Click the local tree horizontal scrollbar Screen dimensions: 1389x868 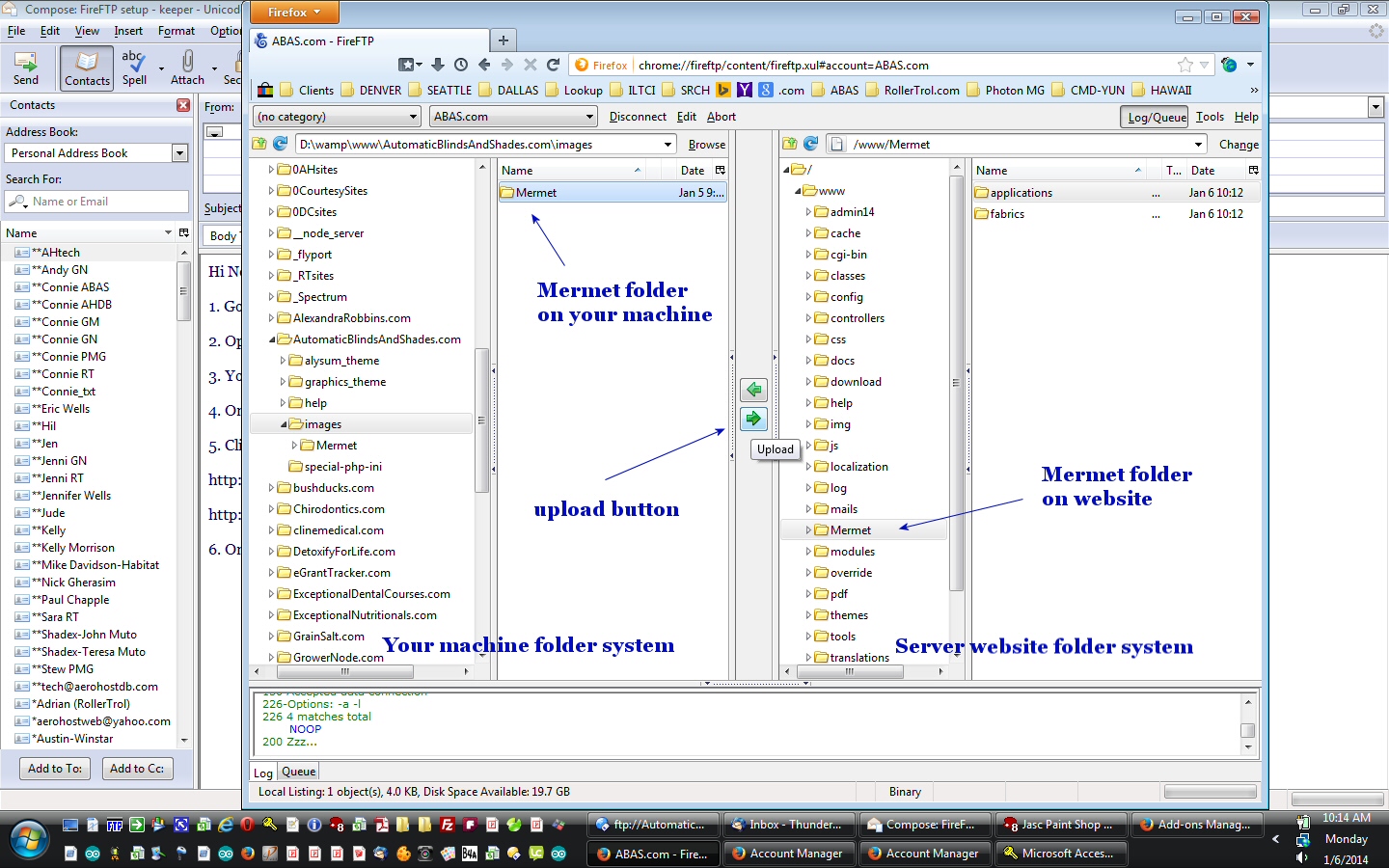(344, 671)
